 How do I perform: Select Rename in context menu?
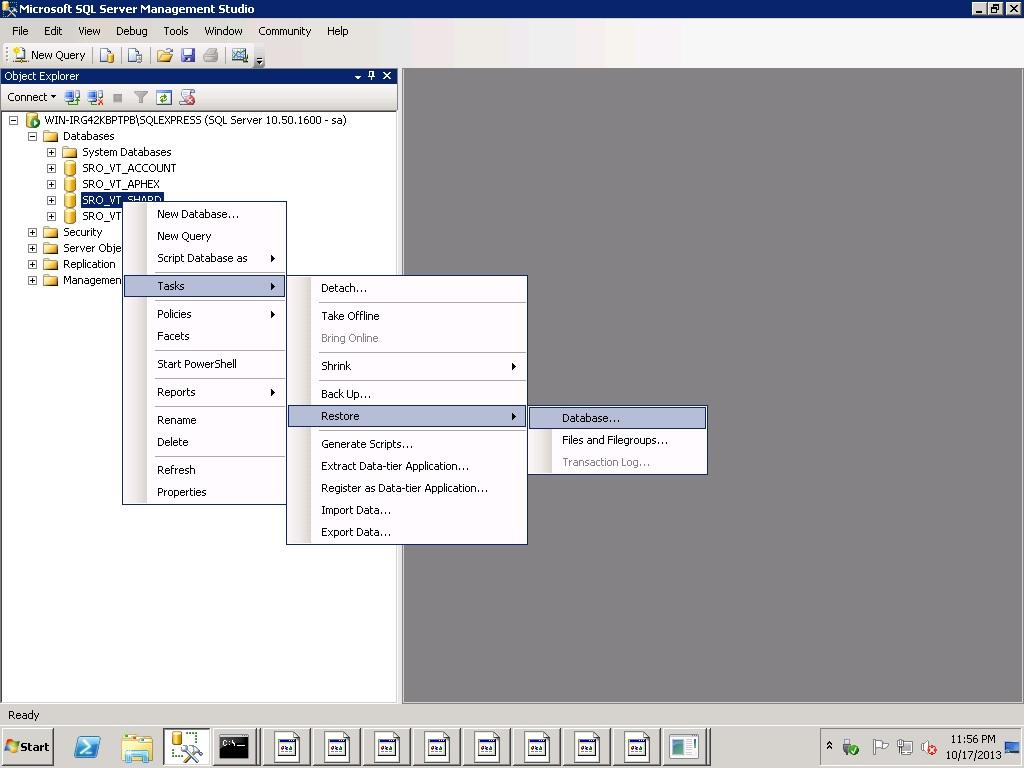point(204,420)
